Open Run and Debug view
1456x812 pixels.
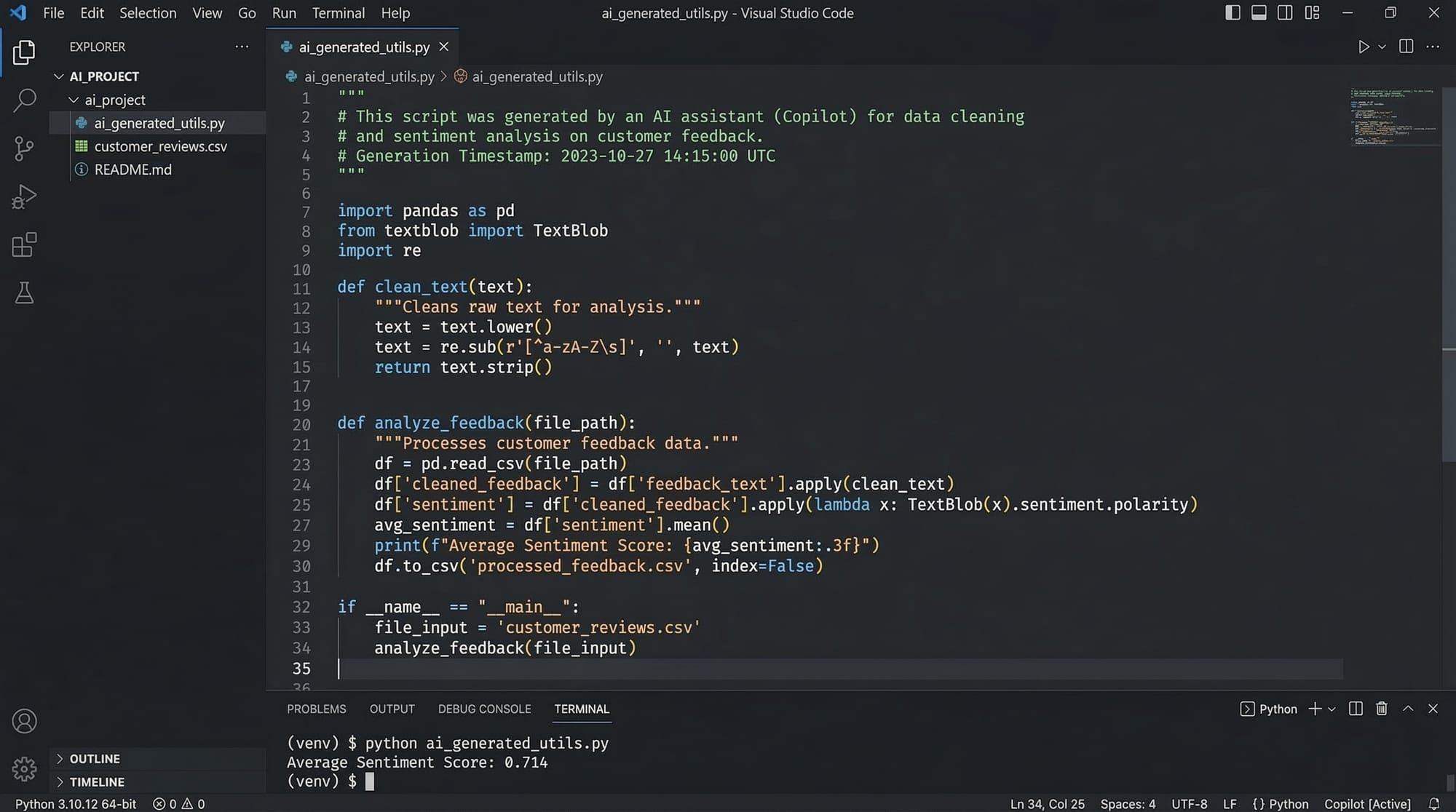24,196
